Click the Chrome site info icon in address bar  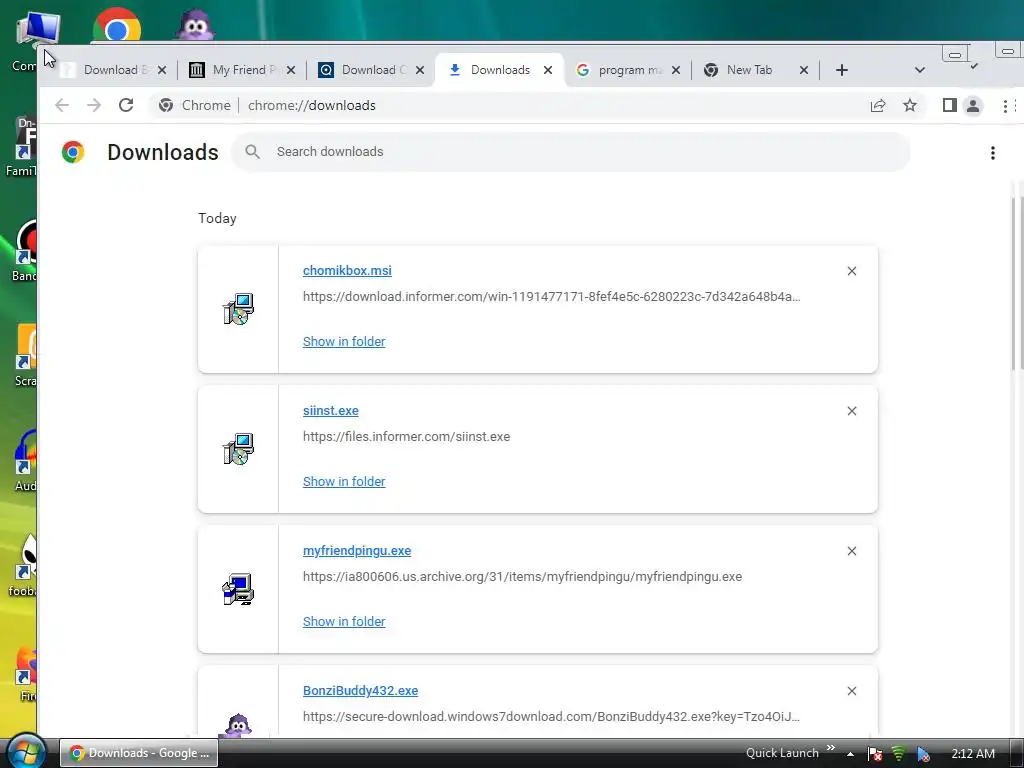(x=166, y=105)
